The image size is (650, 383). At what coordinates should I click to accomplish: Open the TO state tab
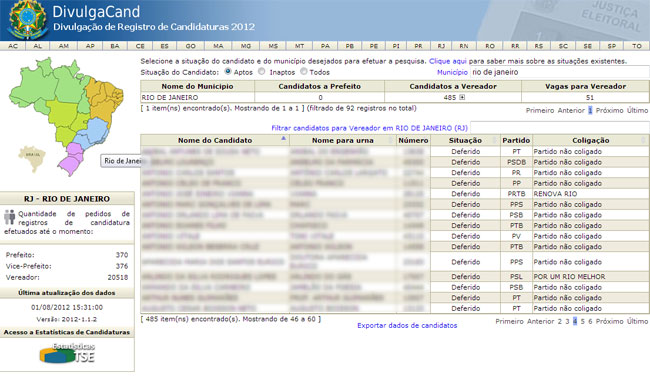click(x=637, y=46)
